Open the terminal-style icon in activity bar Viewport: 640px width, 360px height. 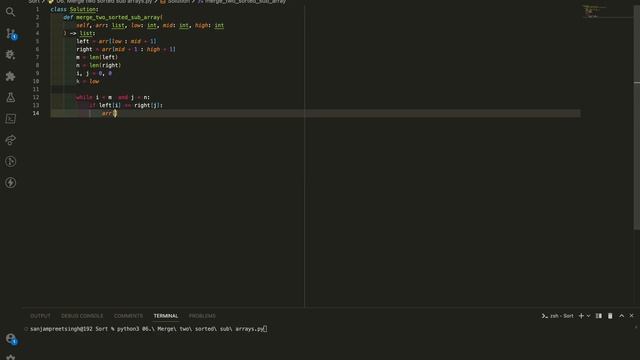(x=10, y=118)
